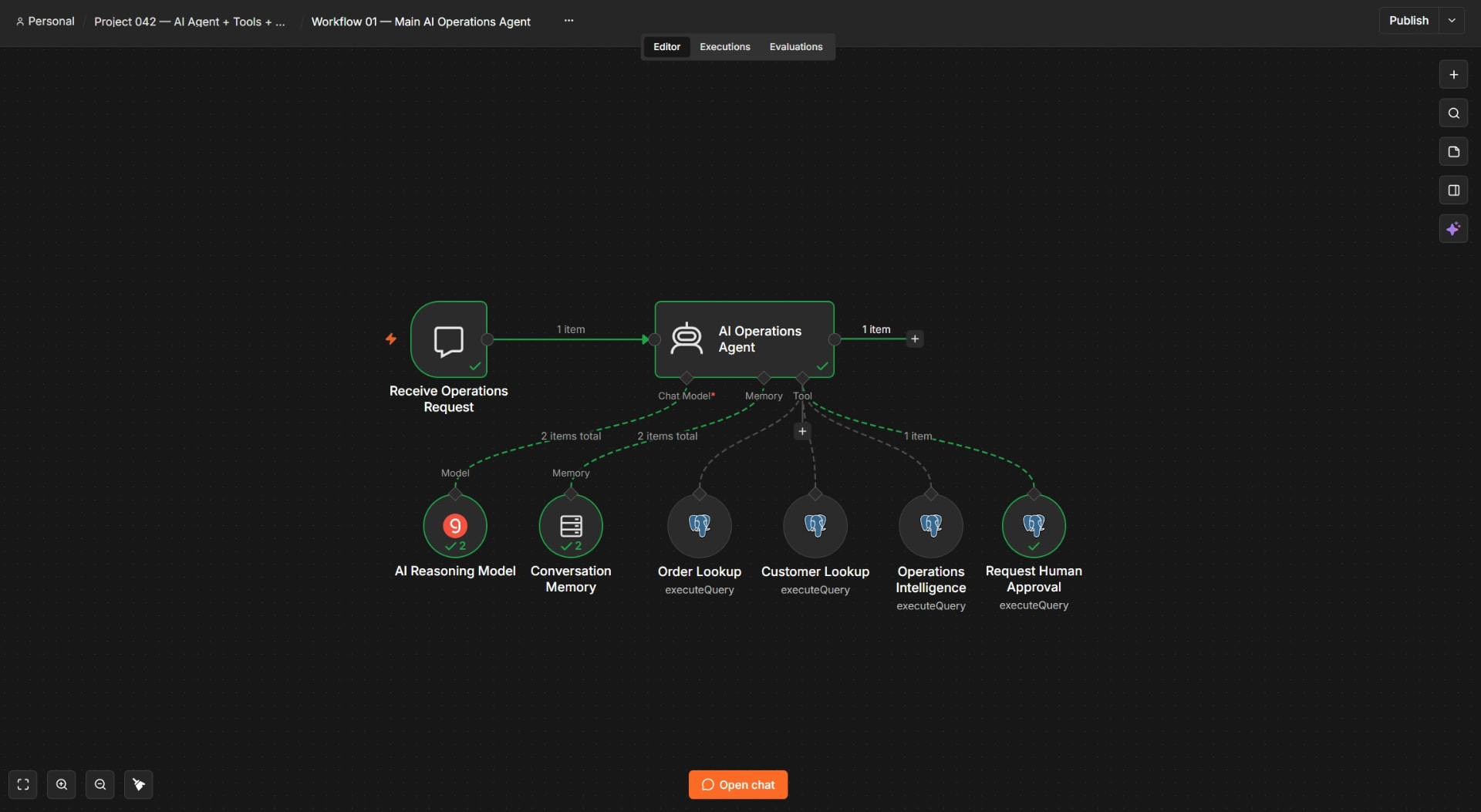Open the AI assistant sparkle icon
Viewport: 1481px width, 812px height.
1453,229
